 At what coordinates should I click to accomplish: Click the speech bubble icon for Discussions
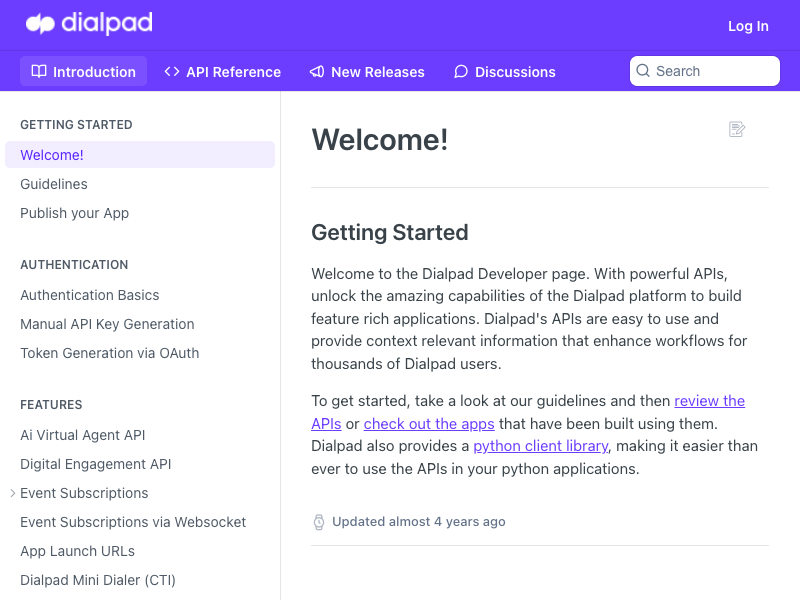click(461, 71)
